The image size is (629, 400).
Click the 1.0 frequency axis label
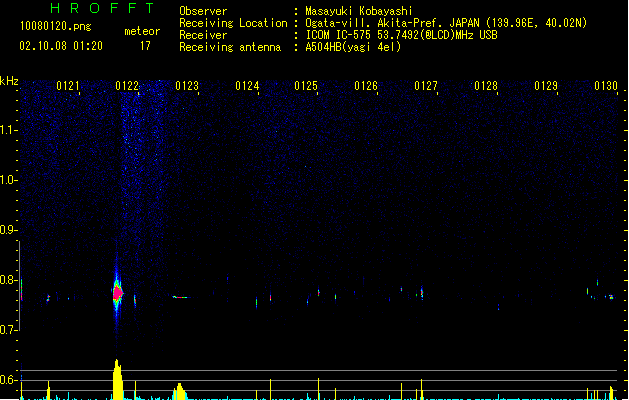[8, 180]
